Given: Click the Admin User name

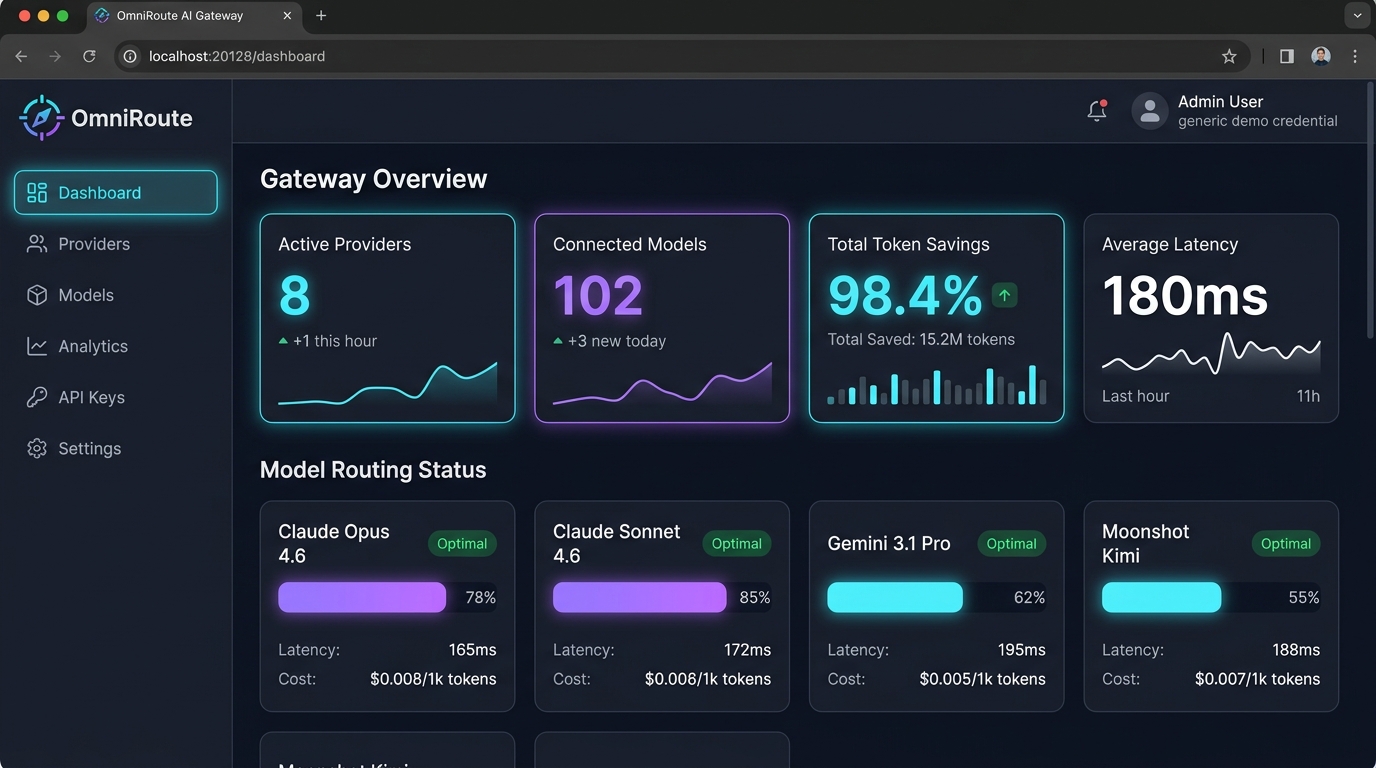Looking at the screenshot, I should 1220,101.
